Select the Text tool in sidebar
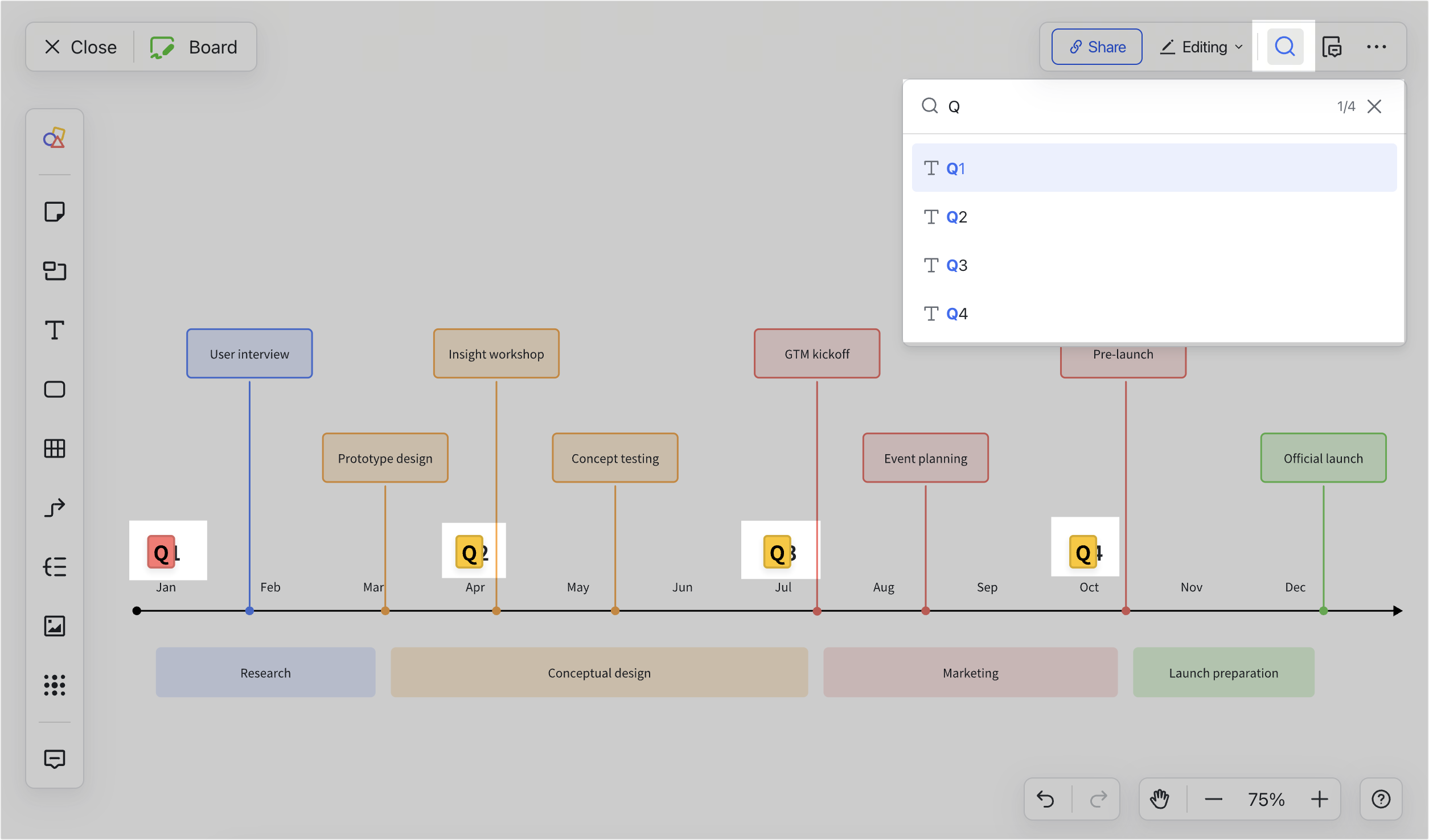The width and height of the screenshot is (1429, 840). pyautogui.click(x=55, y=330)
